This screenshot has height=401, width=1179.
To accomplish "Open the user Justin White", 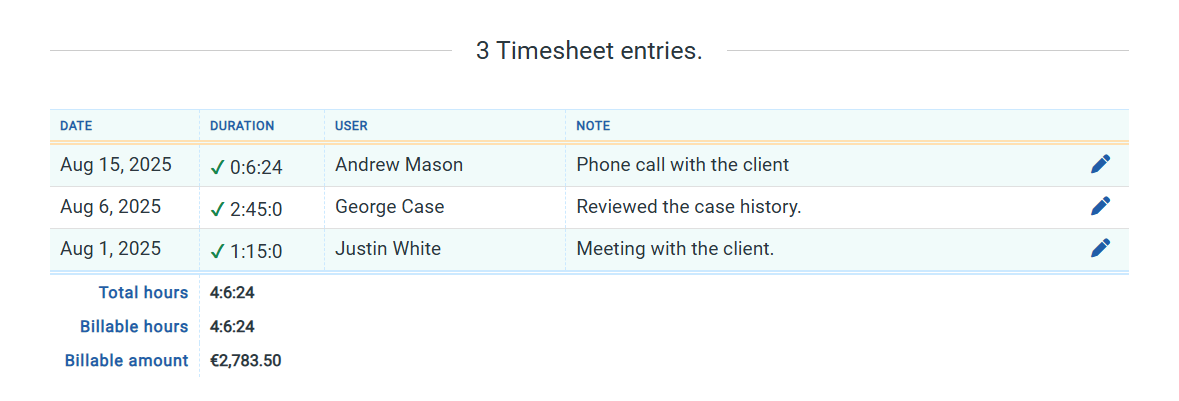I will [x=388, y=248].
